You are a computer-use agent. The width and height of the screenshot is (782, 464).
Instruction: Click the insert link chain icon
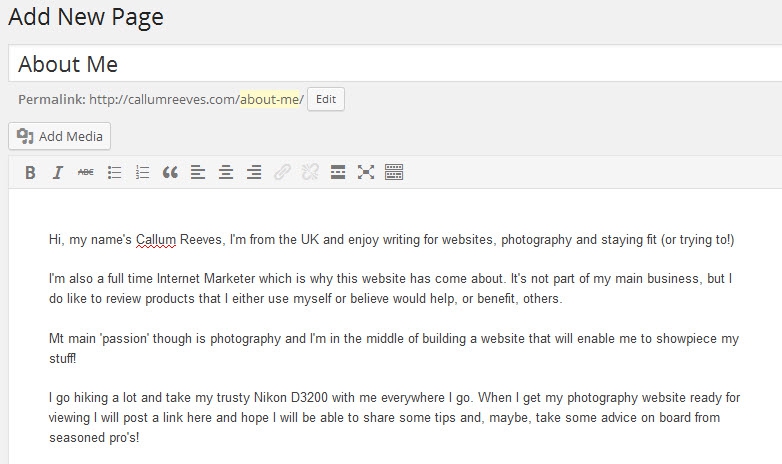click(x=282, y=173)
